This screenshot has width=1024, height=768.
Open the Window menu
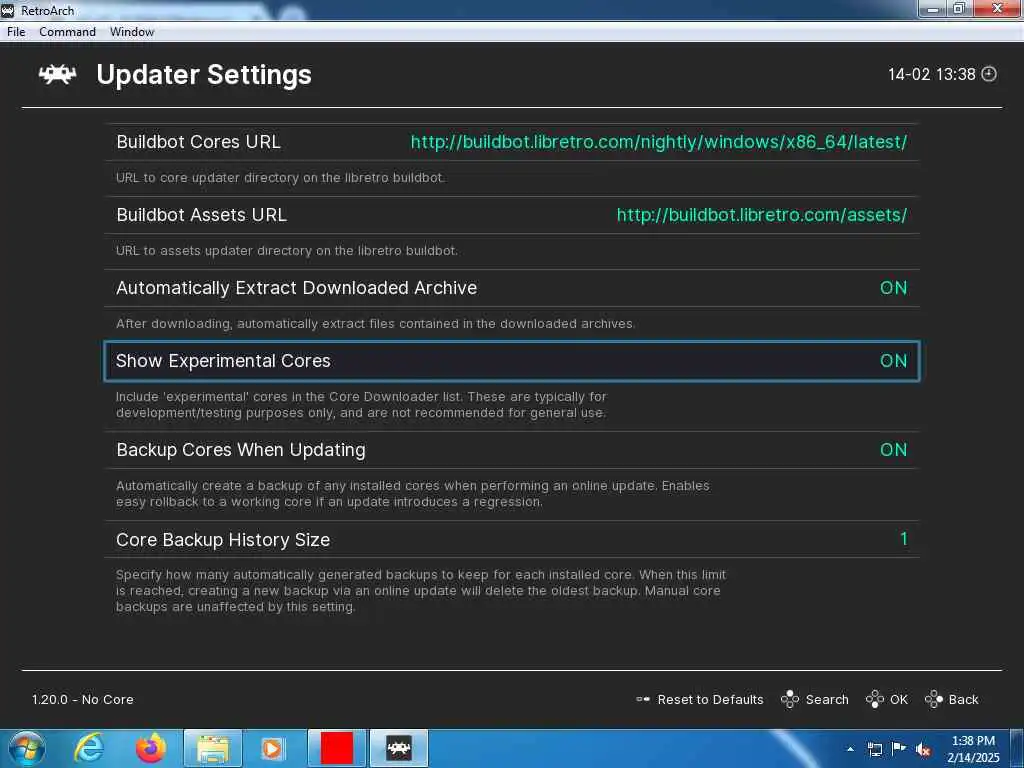coord(132,32)
